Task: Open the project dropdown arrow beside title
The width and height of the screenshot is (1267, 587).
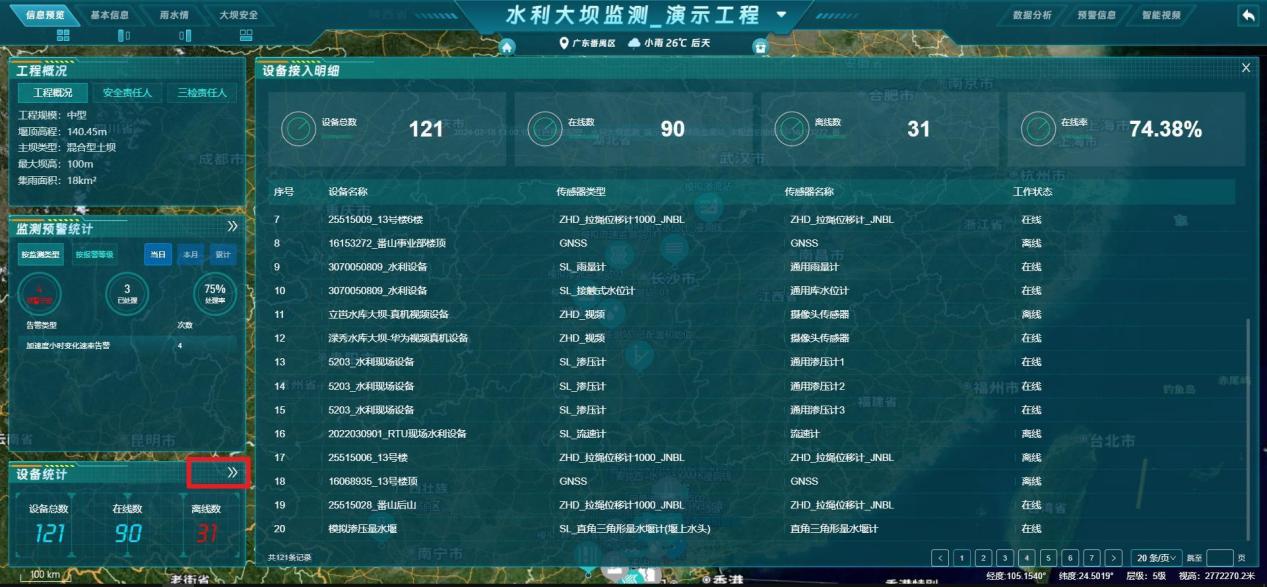Action: click(x=781, y=16)
